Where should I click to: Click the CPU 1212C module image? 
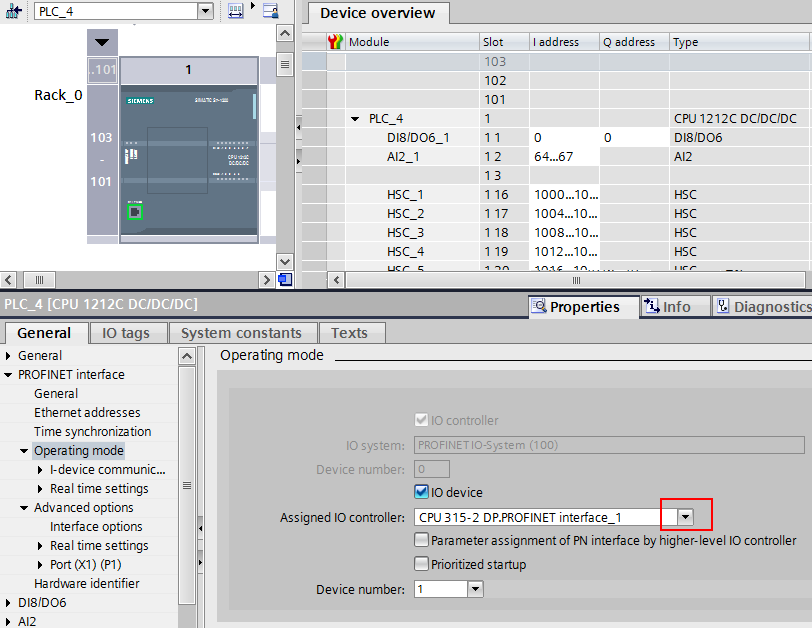[x=189, y=160]
